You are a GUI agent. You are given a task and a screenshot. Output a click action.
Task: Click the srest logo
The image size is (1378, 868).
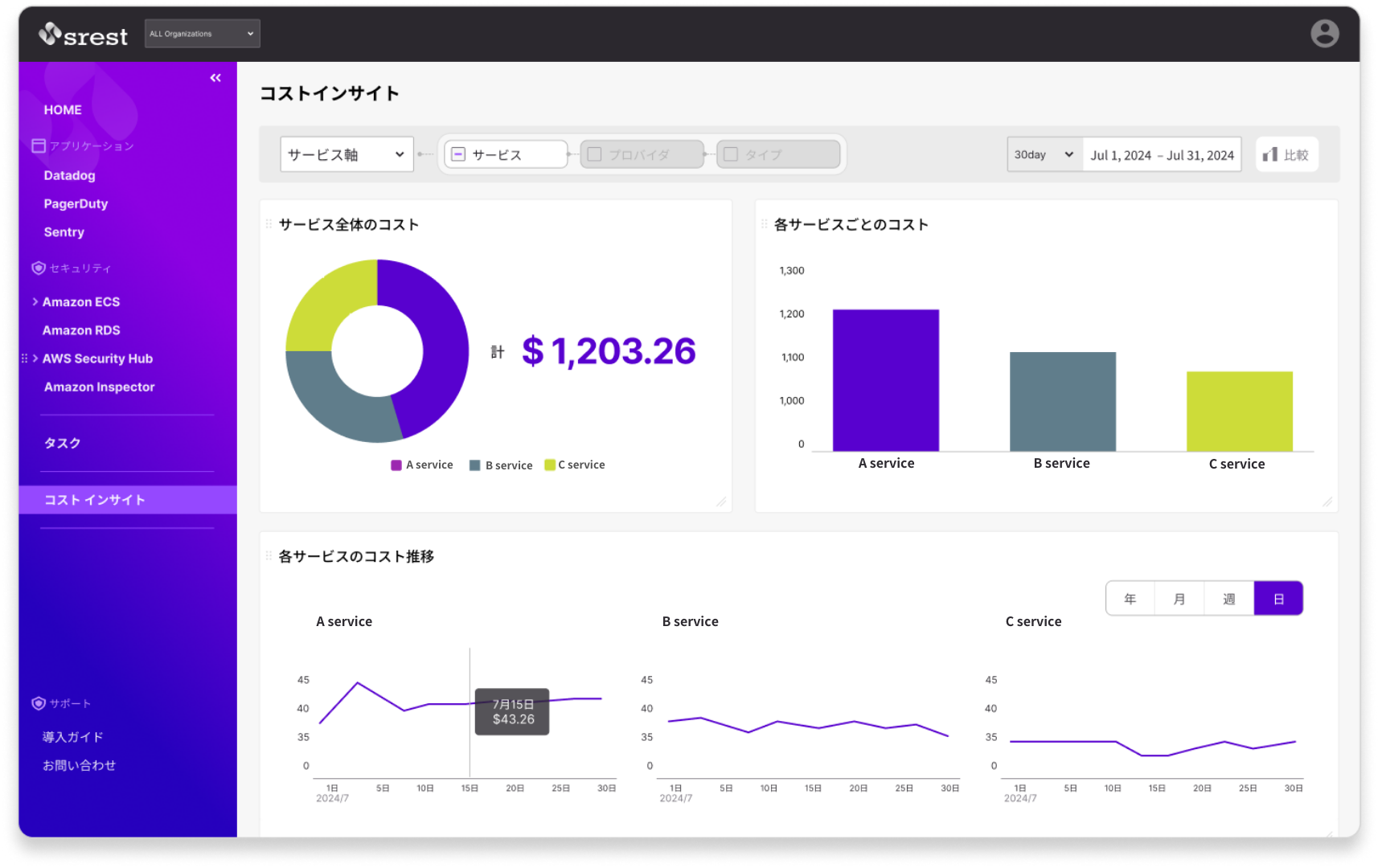(x=84, y=35)
